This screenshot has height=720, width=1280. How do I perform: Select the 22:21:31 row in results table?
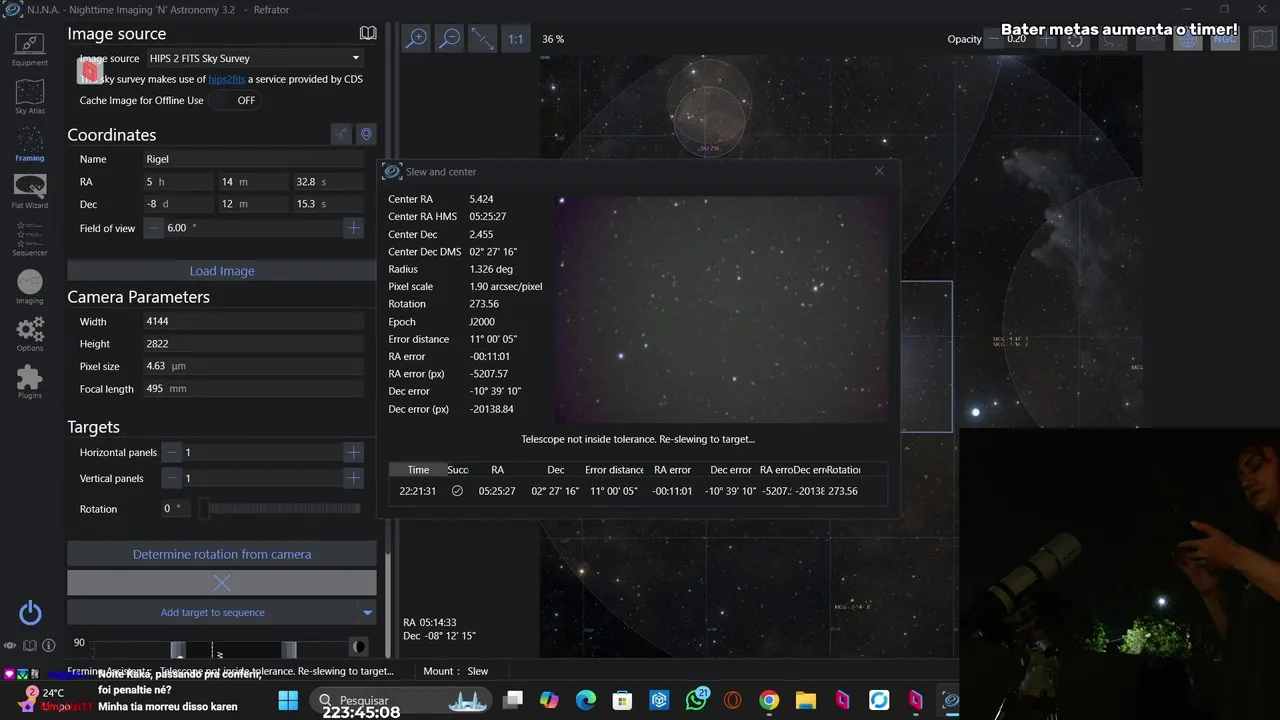(637, 491)
